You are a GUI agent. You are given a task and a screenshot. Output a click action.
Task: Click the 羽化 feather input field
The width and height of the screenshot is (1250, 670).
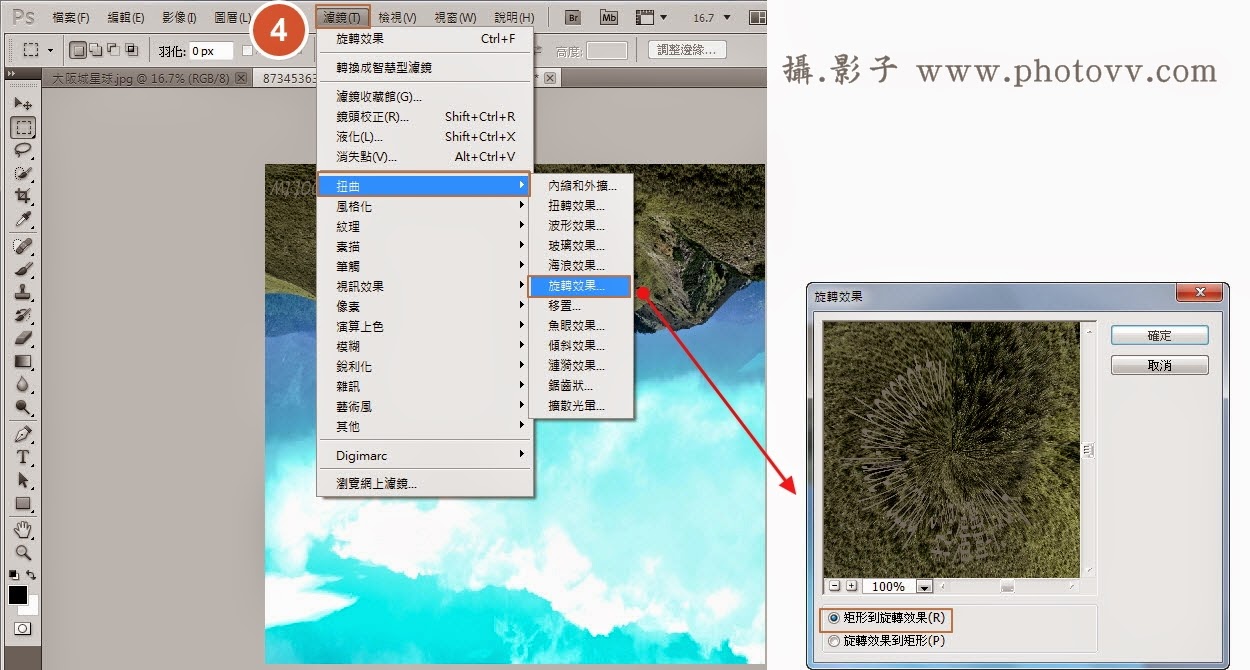211,50
